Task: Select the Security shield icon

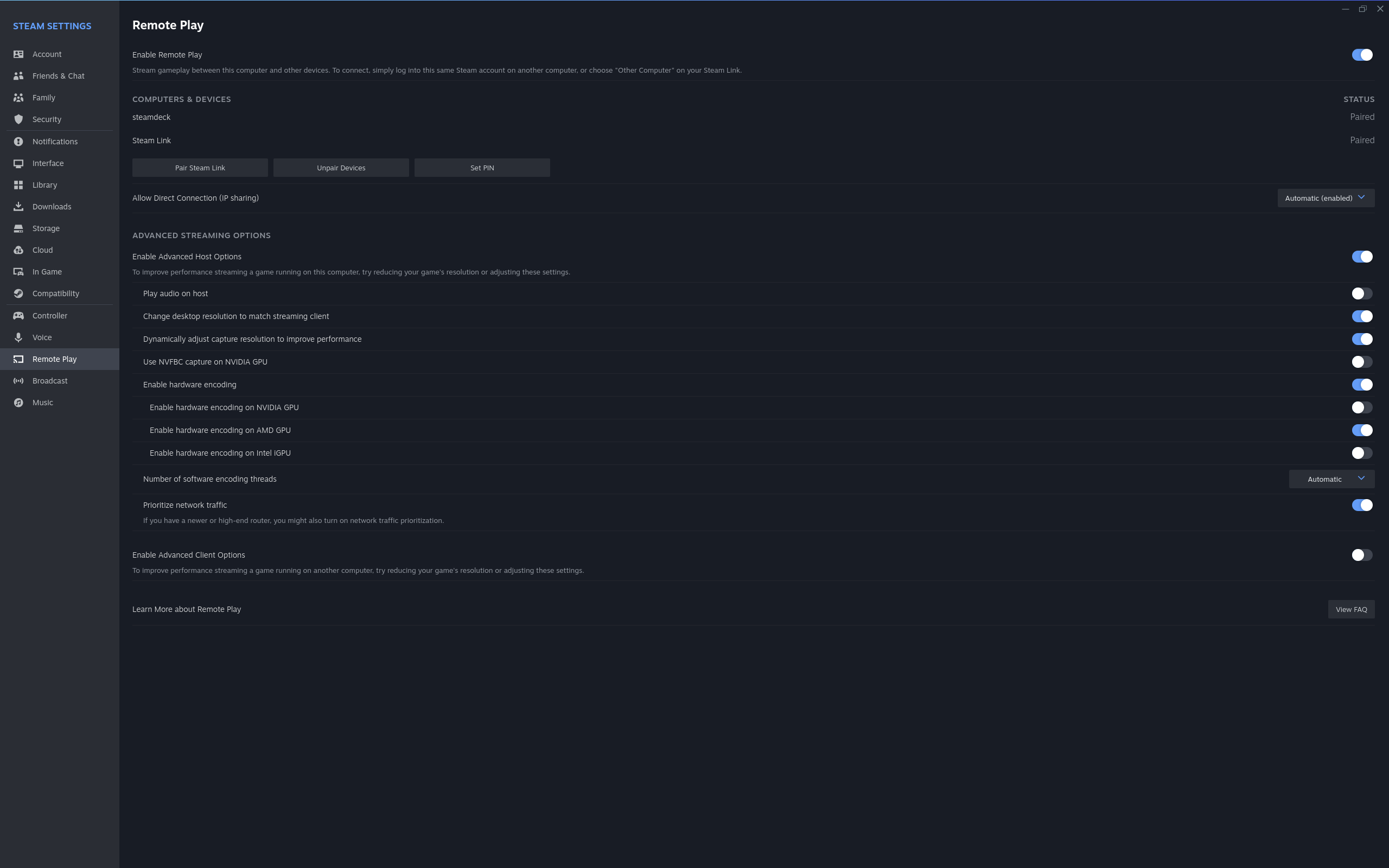Action: [18, 119]
